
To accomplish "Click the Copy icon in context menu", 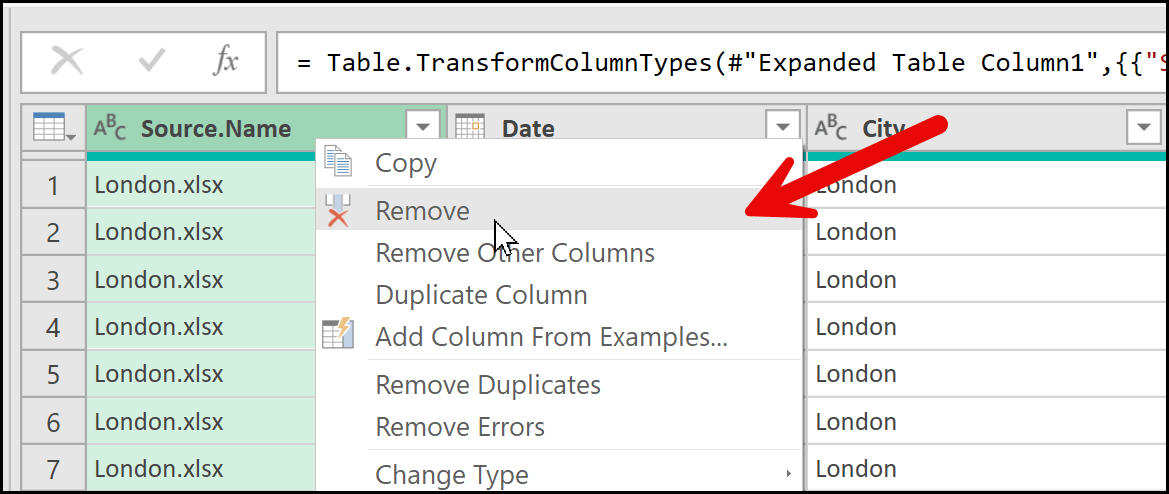I will [x=339, y=164].
